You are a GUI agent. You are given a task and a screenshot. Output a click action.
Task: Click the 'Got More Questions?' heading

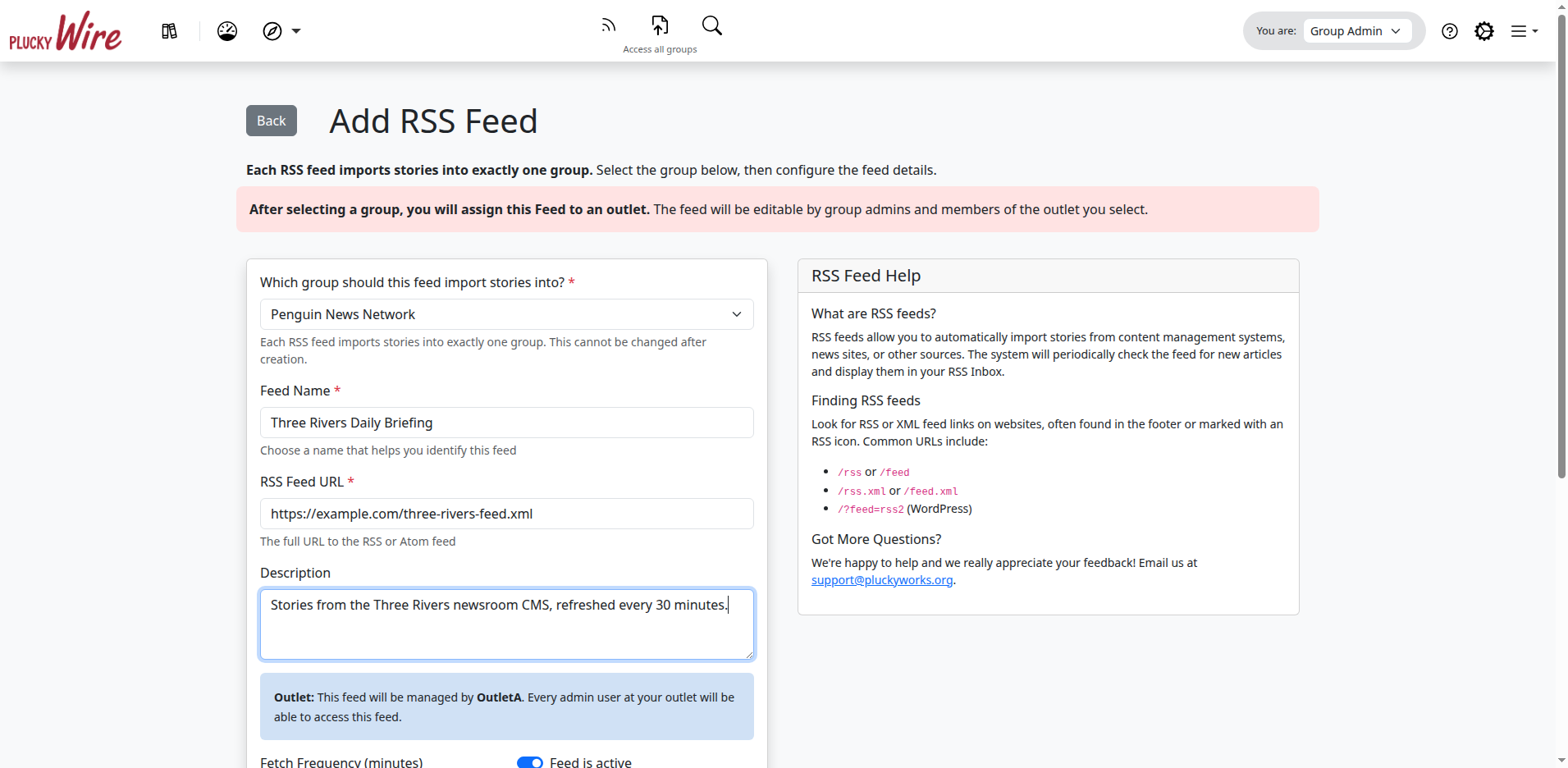[876, 539]
